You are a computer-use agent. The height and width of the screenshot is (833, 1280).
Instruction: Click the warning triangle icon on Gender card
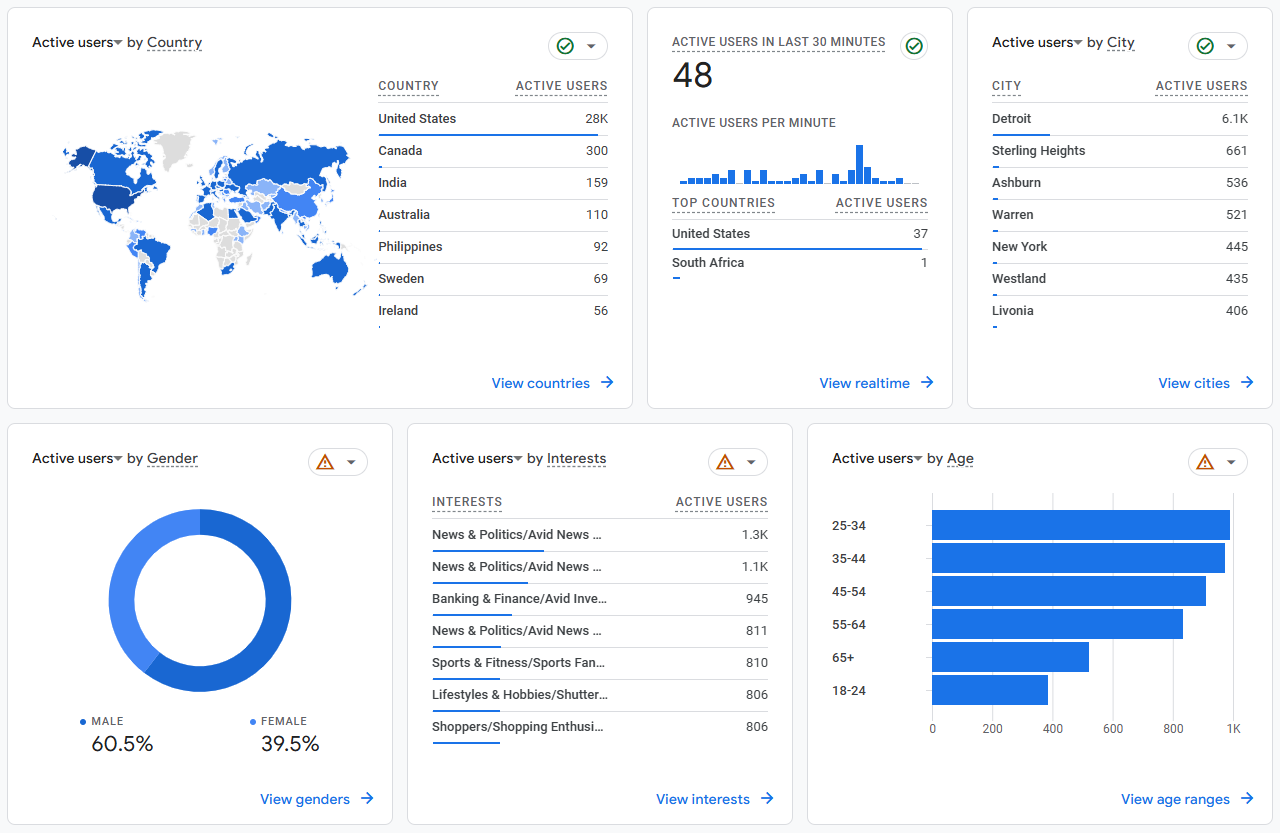click(325, 462)
